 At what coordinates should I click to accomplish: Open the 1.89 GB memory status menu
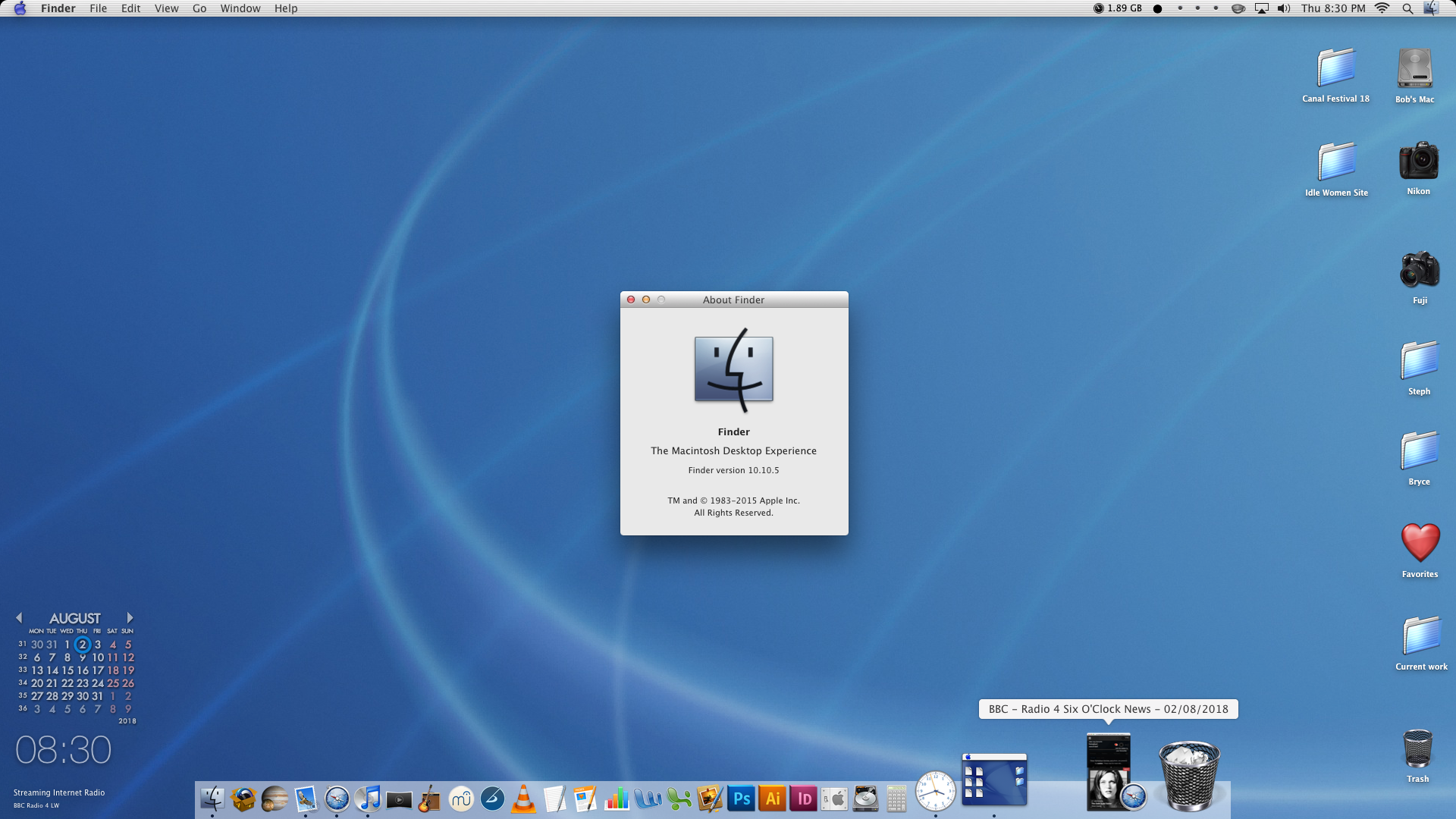tap(1118, 8)
